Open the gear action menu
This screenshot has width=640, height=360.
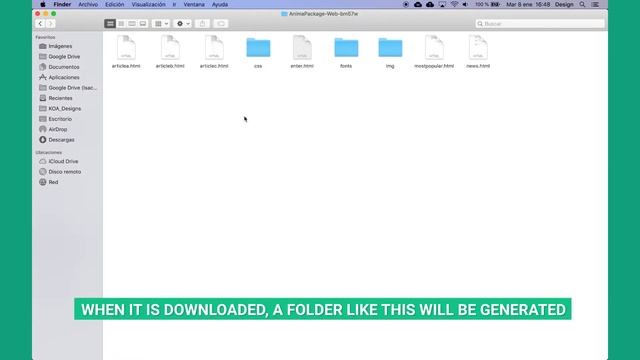[182, 24]
